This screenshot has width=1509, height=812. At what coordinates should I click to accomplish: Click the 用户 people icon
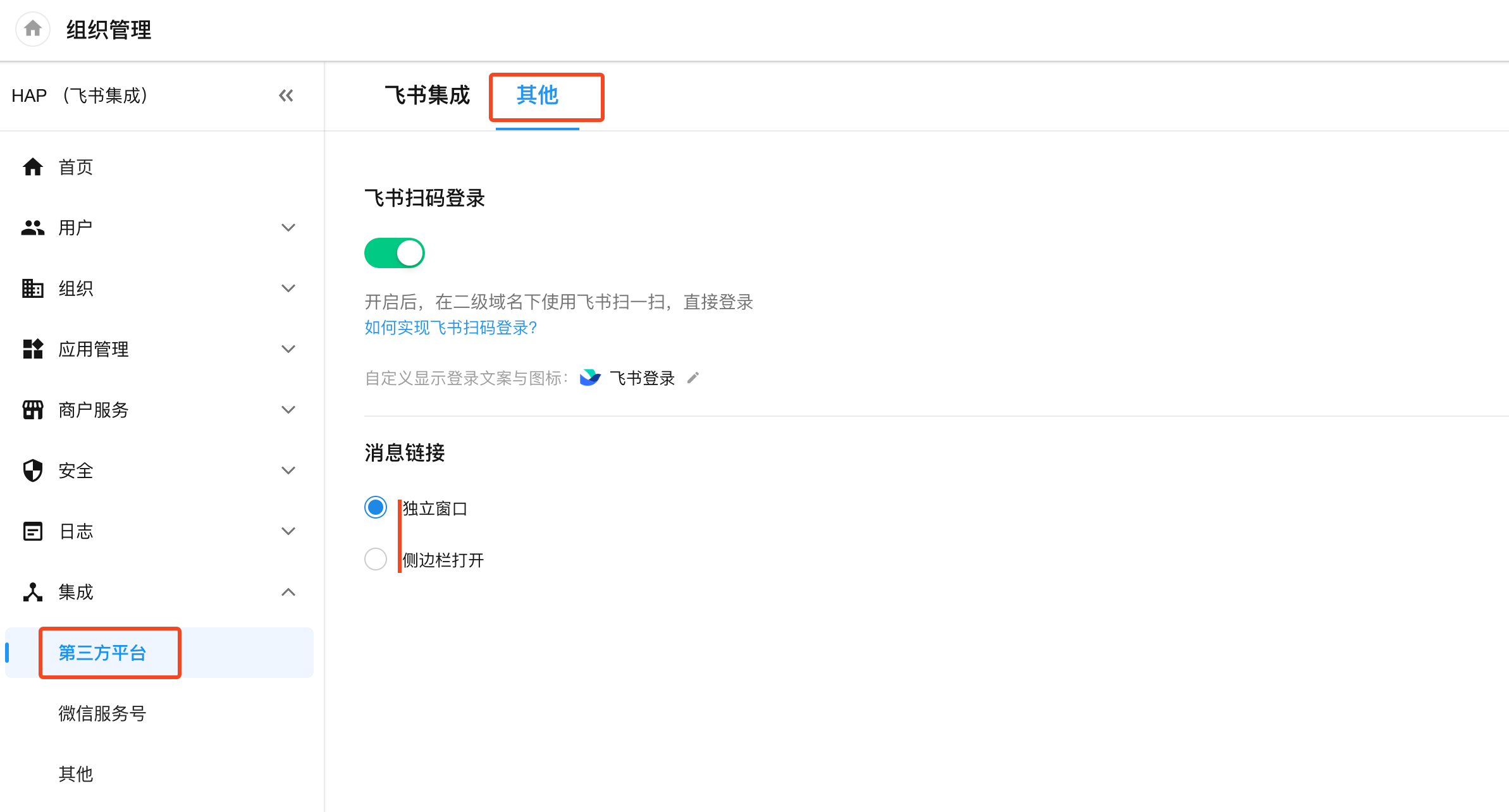click(x=33, y=228)
